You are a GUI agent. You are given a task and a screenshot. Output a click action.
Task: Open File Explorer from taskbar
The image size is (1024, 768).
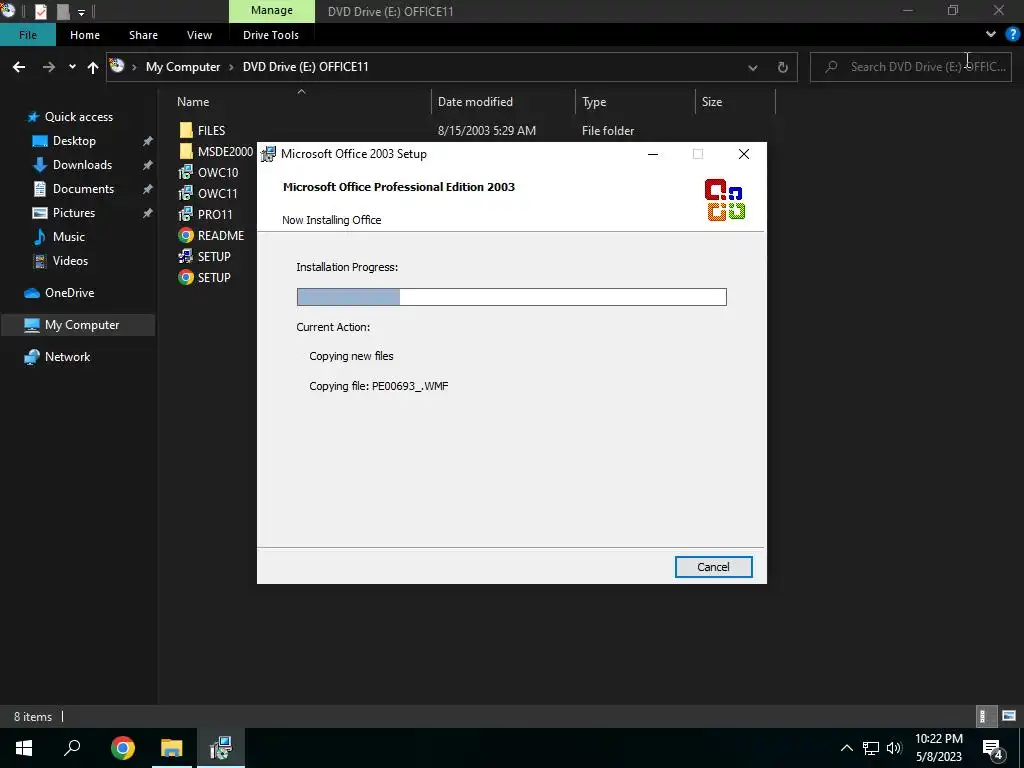coord(172,748)
